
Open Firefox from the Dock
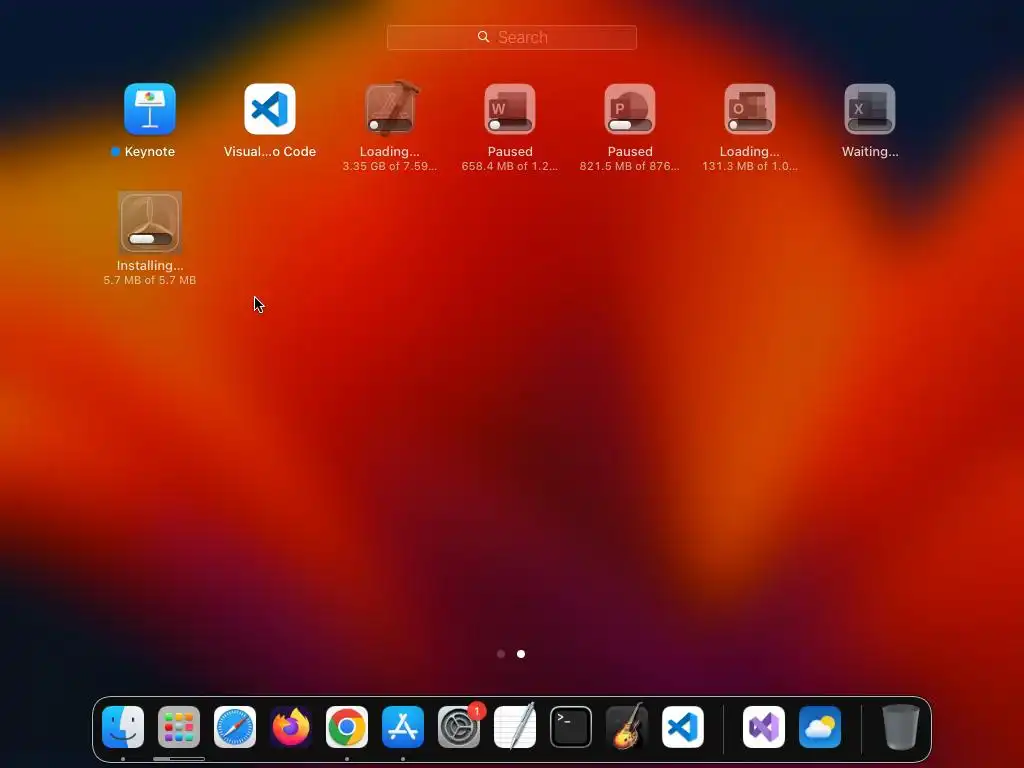coord(291,727)
